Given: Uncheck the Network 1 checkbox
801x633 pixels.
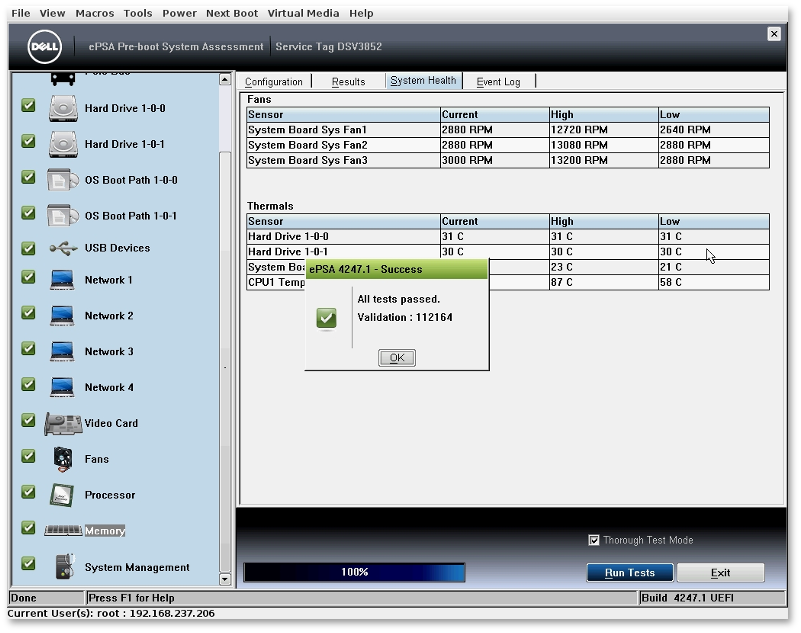Looking at the screenshot, I should [x=29, y=277].
